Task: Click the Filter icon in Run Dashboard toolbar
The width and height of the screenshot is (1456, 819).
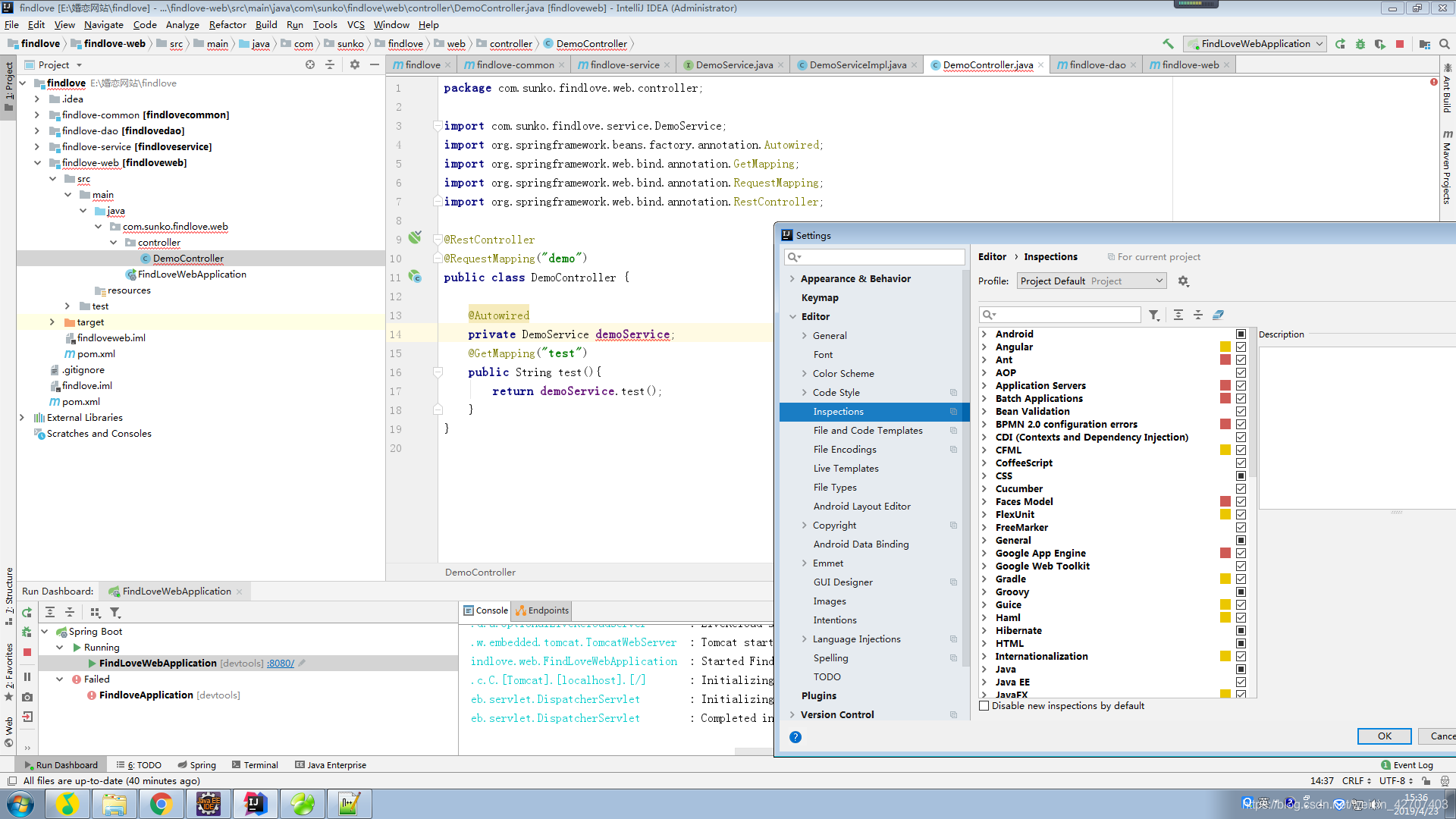Action: coord(115,613)
